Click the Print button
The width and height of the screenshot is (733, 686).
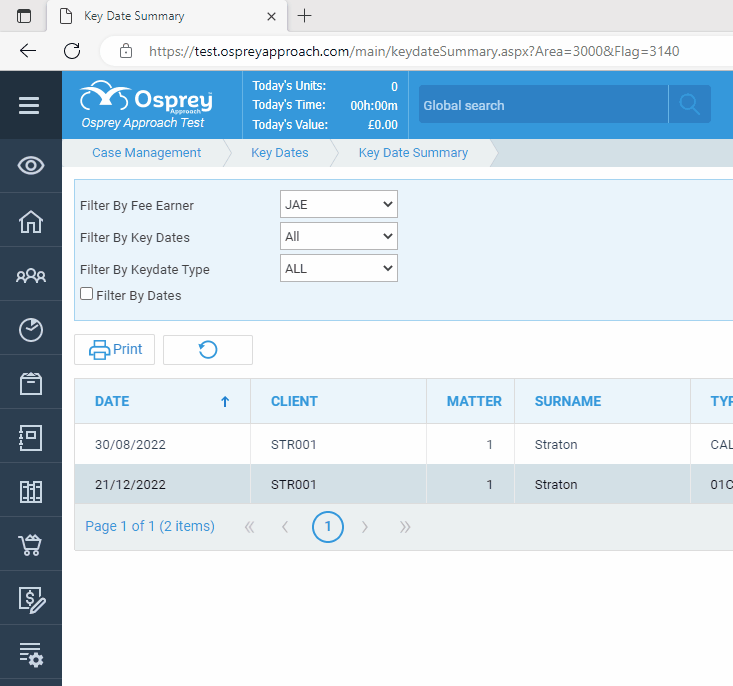115,349
